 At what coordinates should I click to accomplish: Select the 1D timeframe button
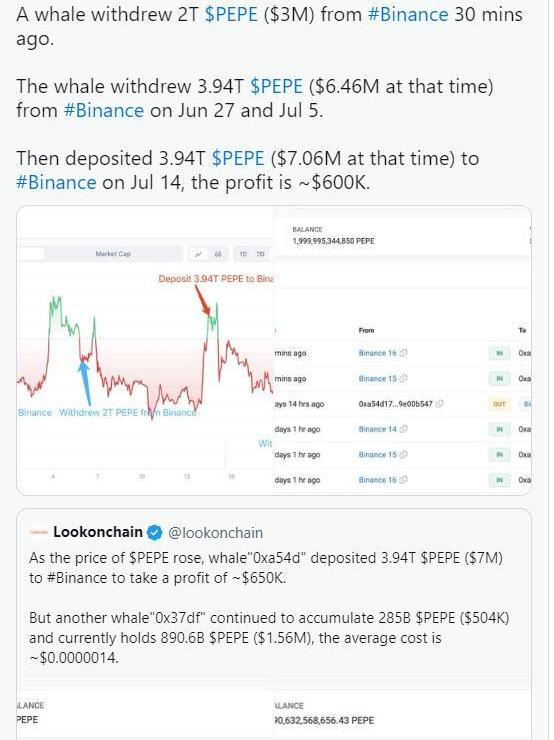[x=243, y=254]
